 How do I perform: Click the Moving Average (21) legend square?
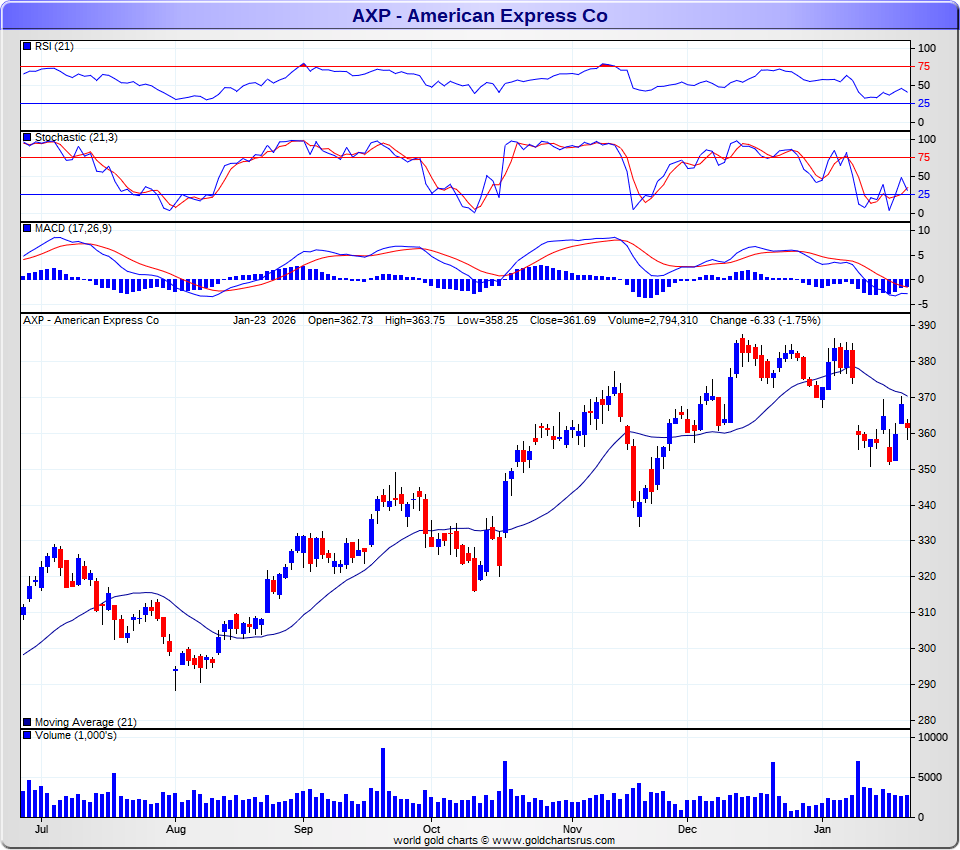27,722
